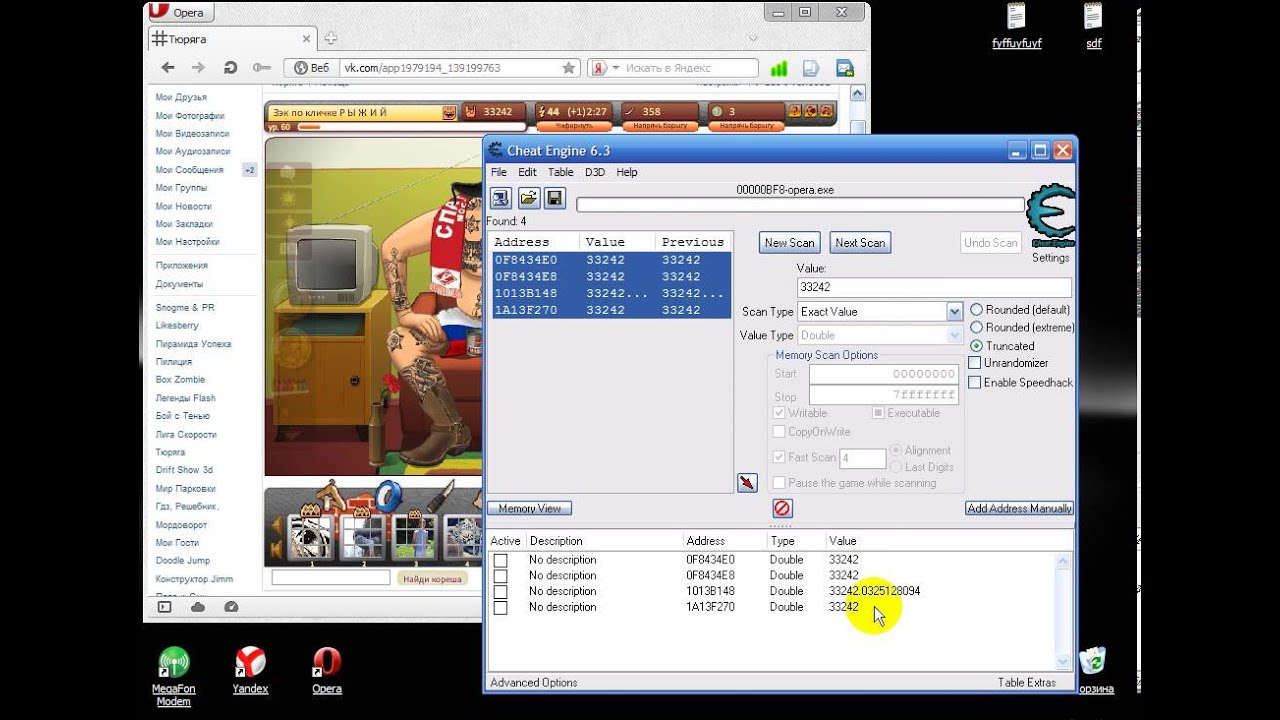Select Rounded (extreme) radio button

pos(977,327)
